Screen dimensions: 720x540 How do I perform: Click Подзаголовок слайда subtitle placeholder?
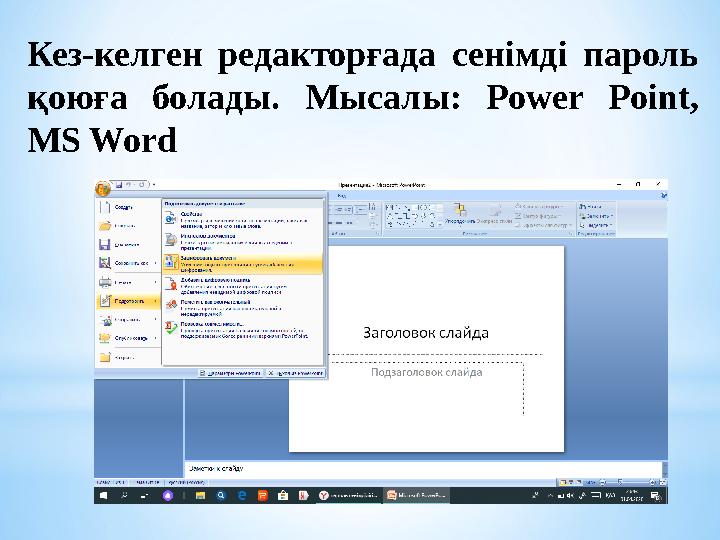point(427,372)
